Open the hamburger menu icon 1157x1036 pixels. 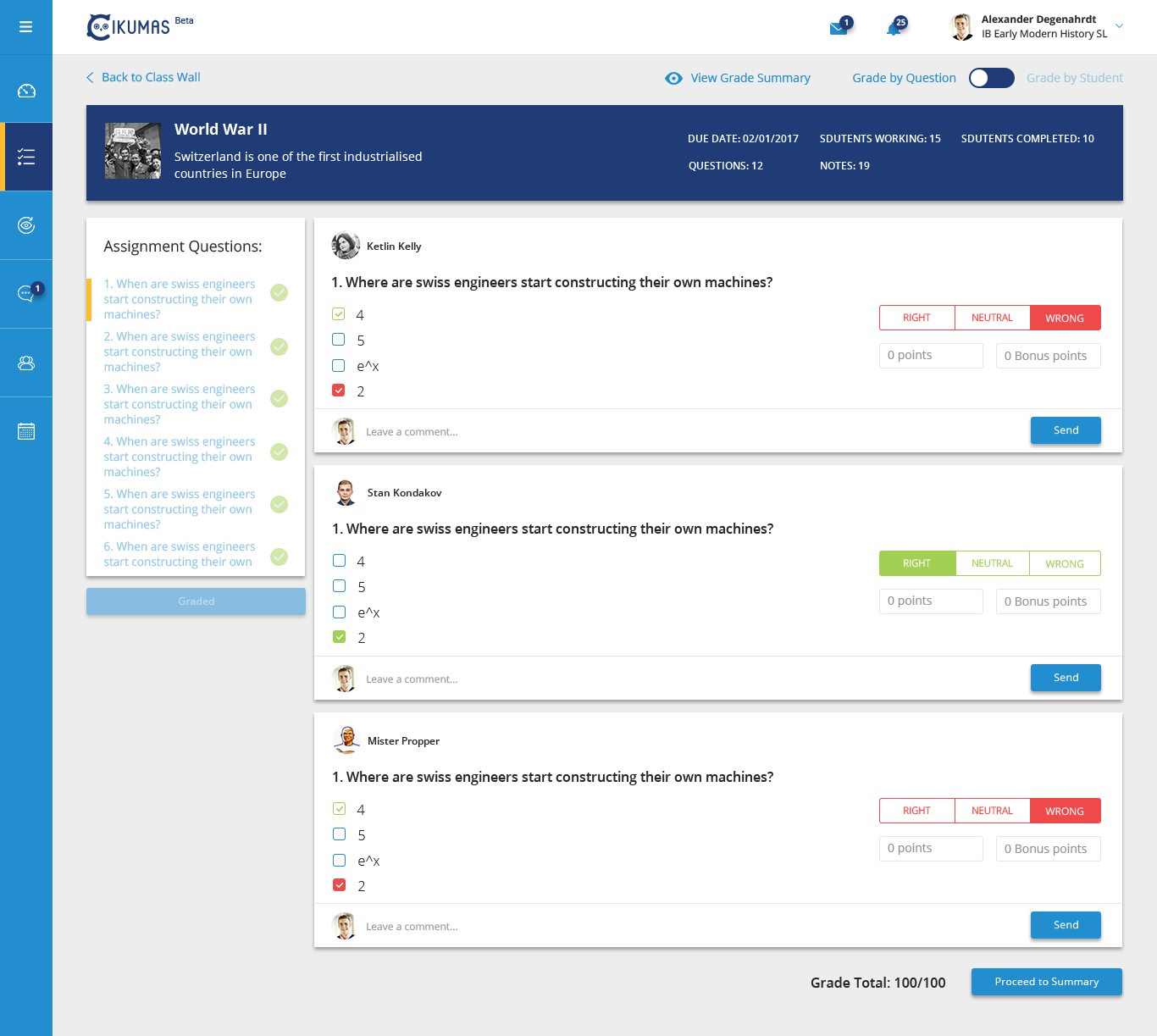click(26, 27)
